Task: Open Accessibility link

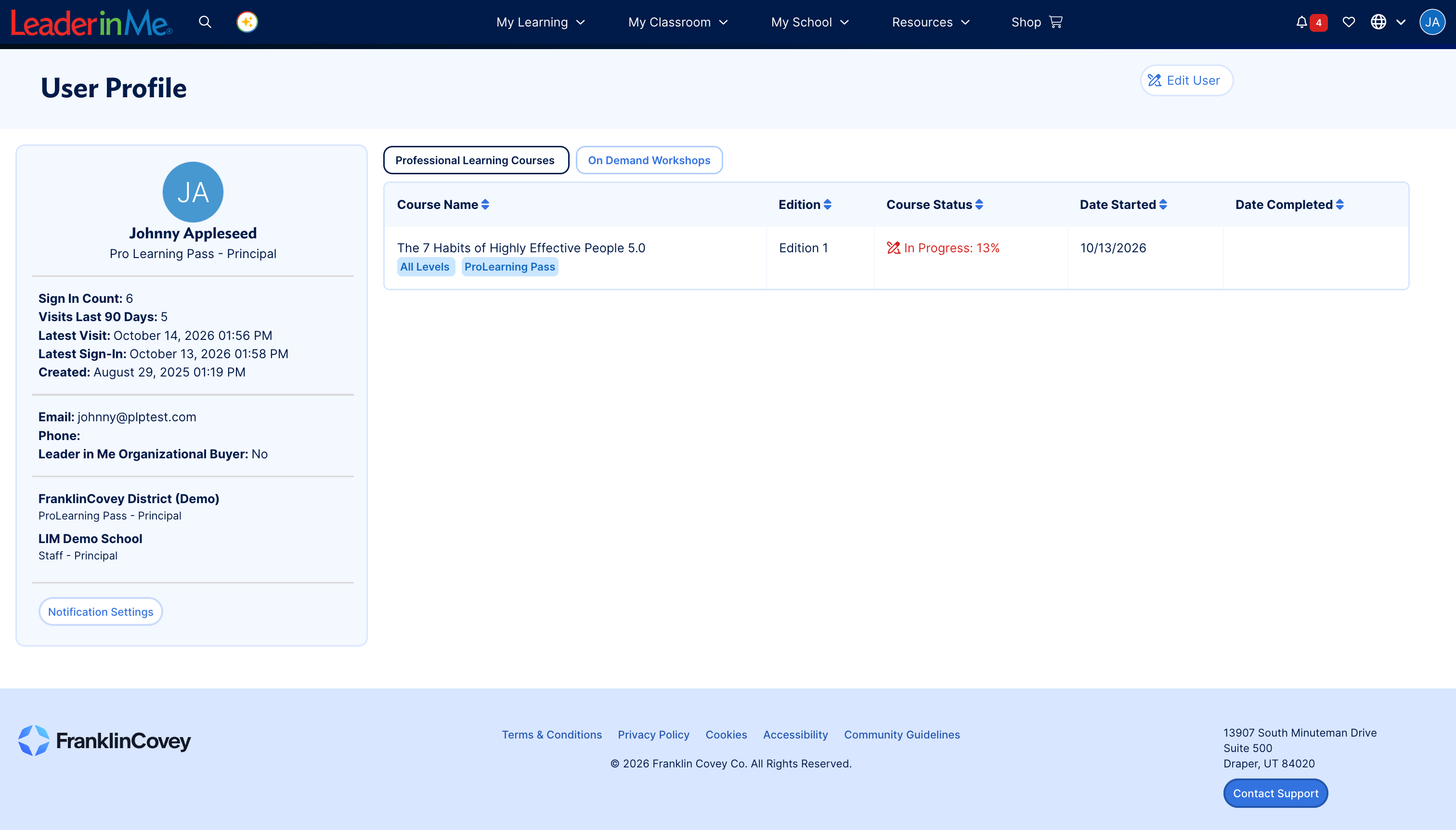Action: click(x=795, y=735)
